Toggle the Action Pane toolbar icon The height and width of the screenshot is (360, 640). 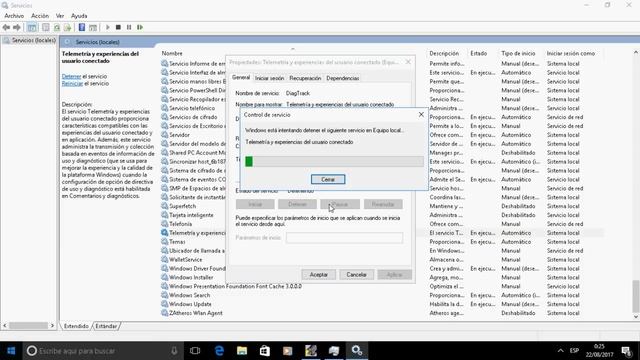93,27
